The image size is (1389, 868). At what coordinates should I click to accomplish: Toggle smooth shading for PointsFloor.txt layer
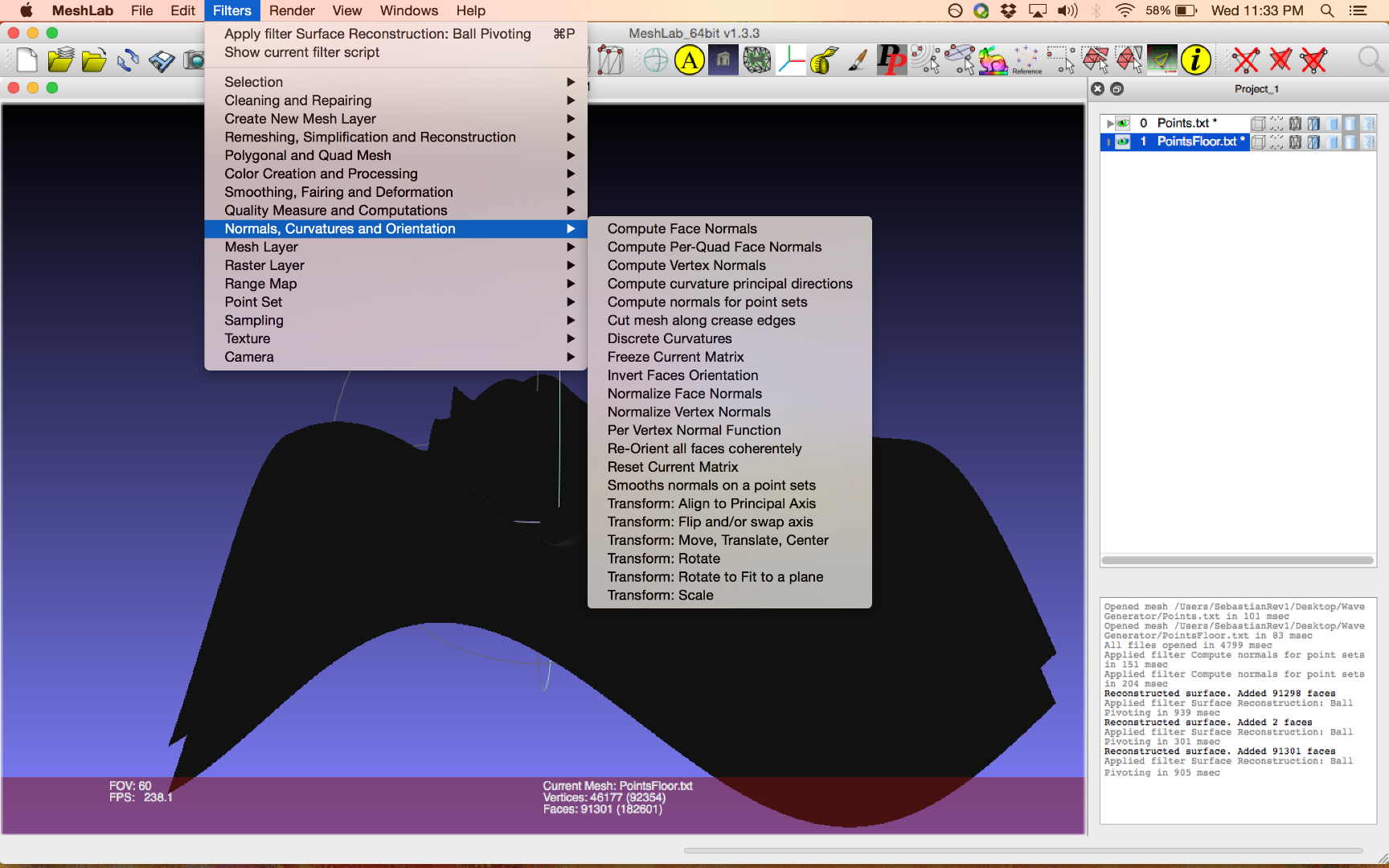pos(1350,141)
